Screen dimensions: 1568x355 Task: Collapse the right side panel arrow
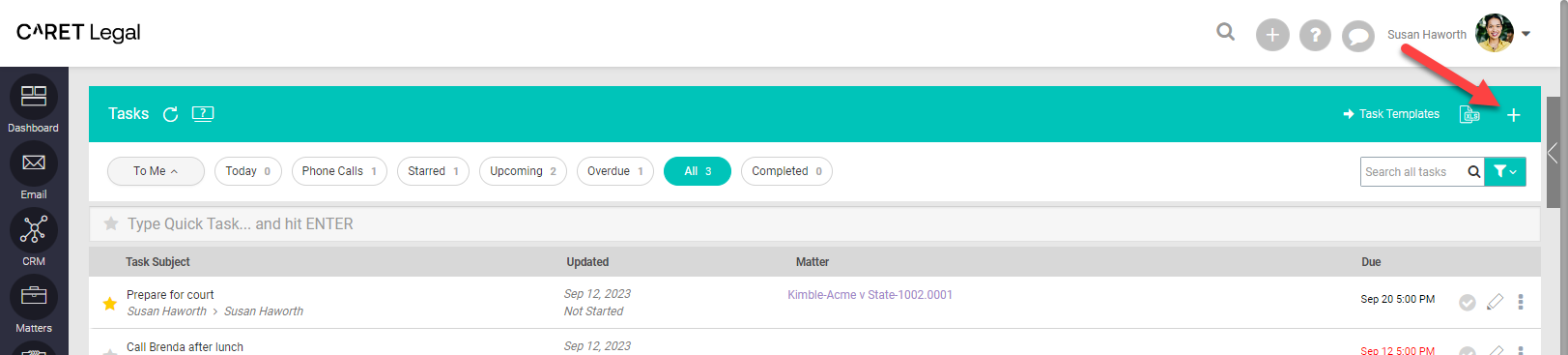coord(1553,153)
